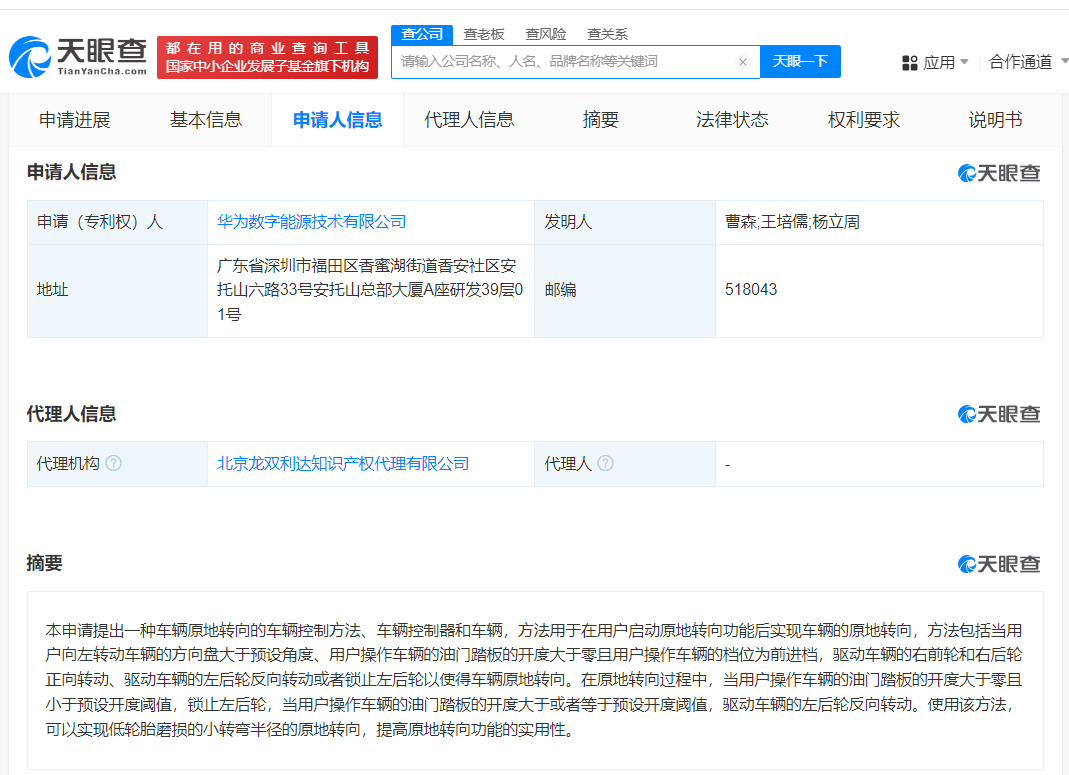Click the 应用 grid icon
The width and height of the screenshot is (1069, 775).
tap(910, 62)
